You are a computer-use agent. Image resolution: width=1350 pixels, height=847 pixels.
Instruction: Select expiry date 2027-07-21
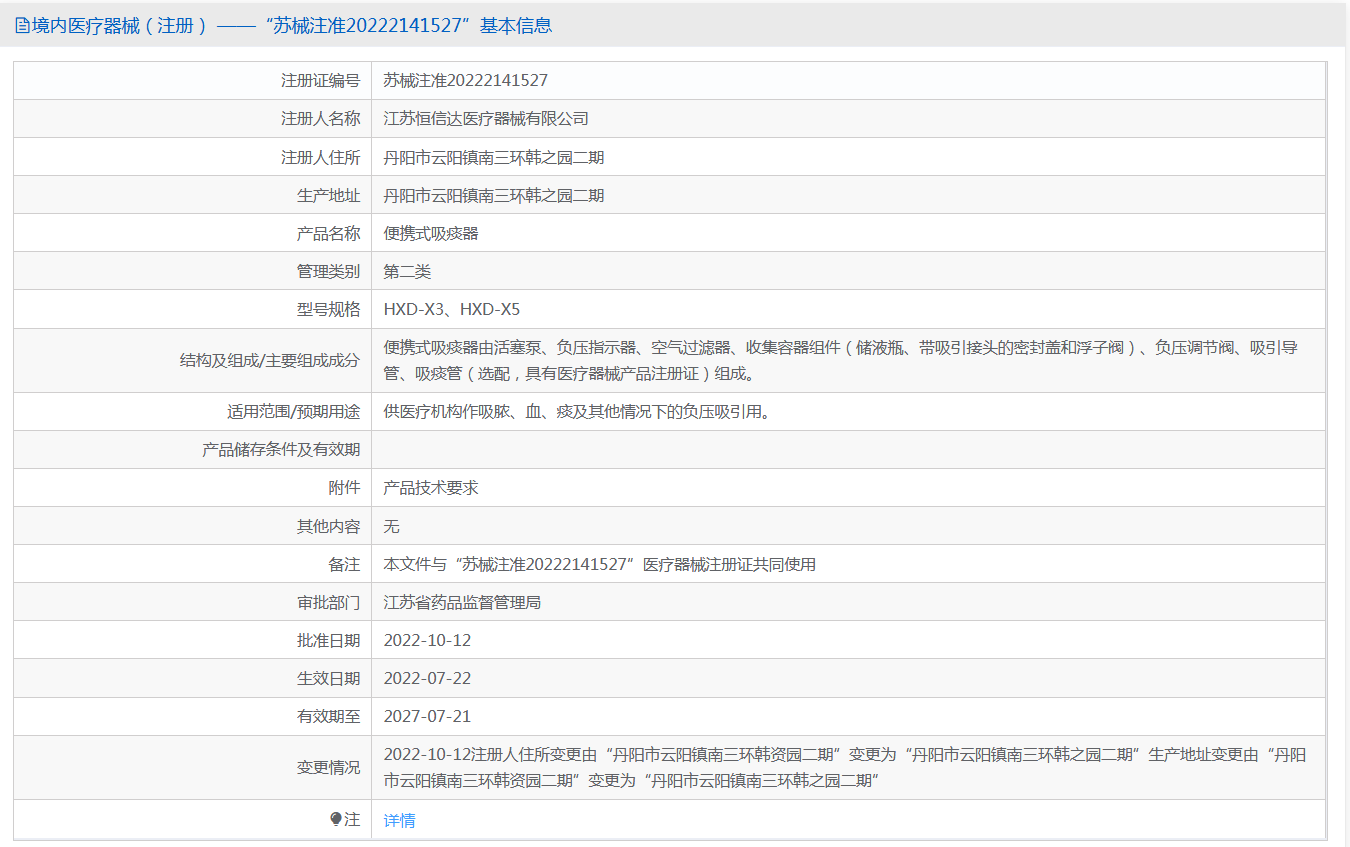coord(427,716)
